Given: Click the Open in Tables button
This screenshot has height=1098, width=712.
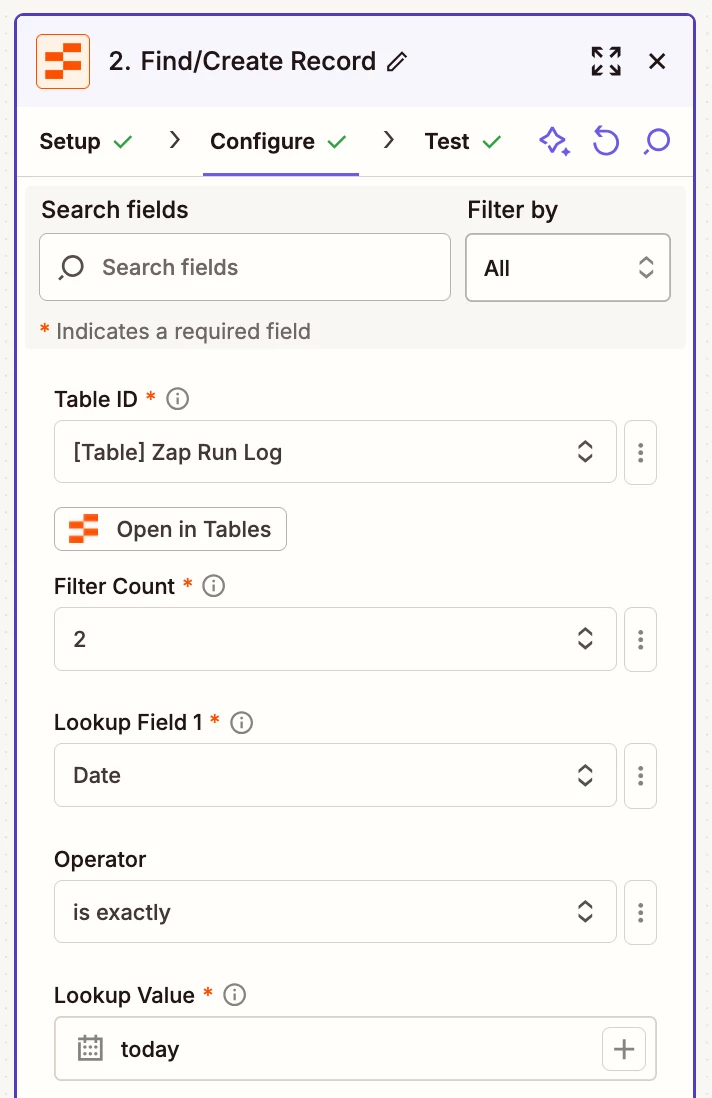Looking at the screenshot, I should (x=170, y=529).
